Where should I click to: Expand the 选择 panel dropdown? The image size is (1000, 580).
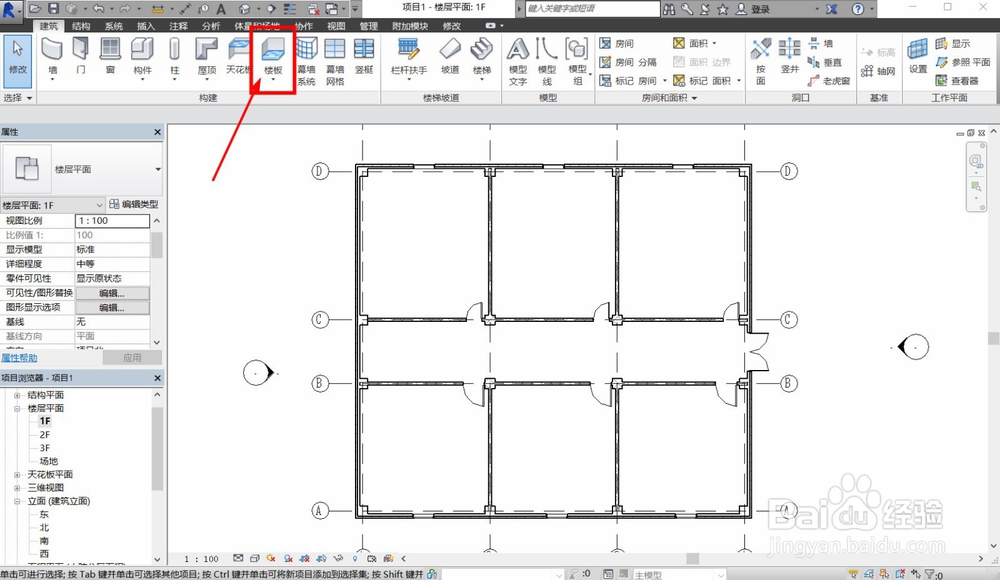(18, 98)
